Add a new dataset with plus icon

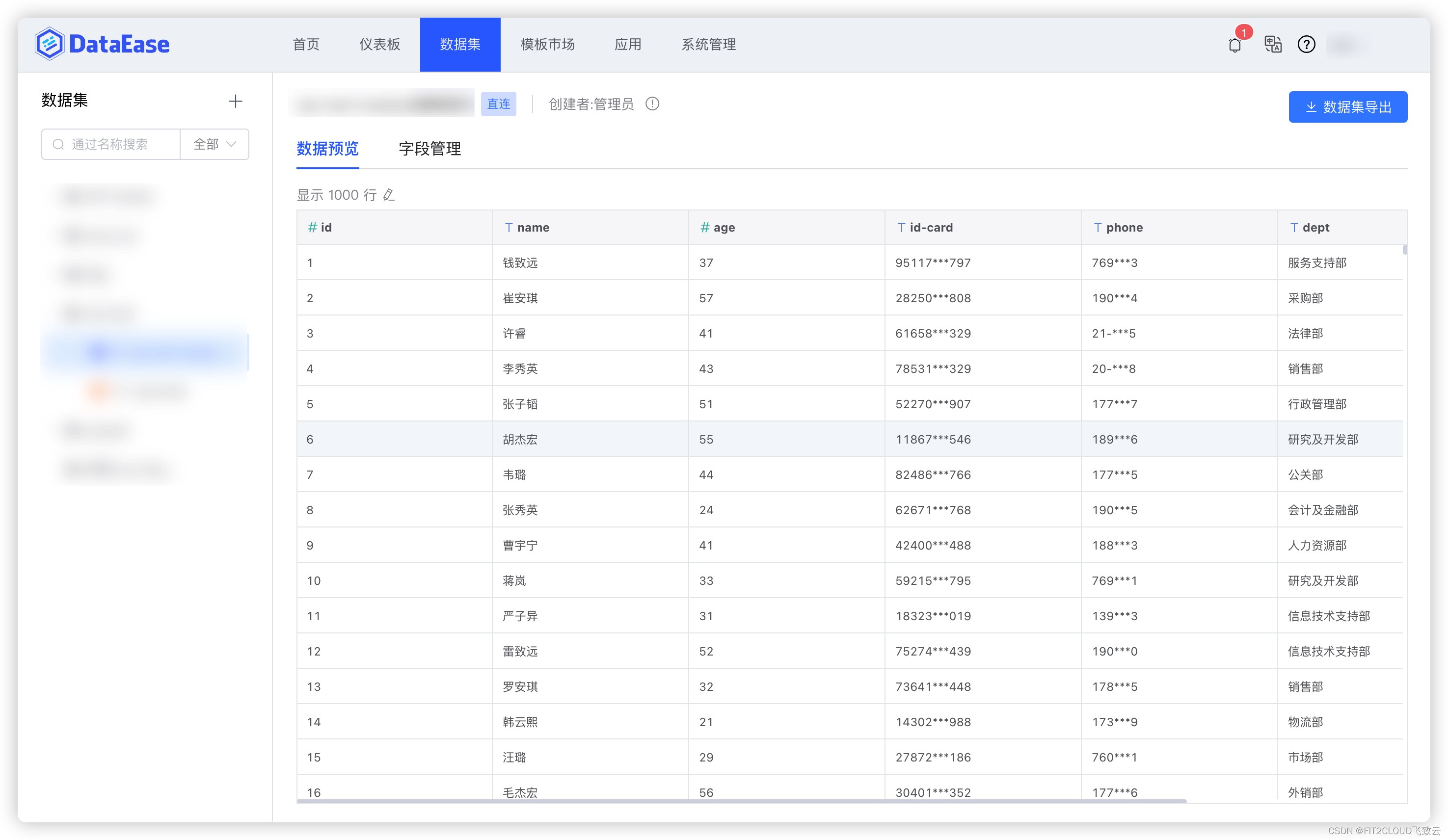(x=236, y=102)
